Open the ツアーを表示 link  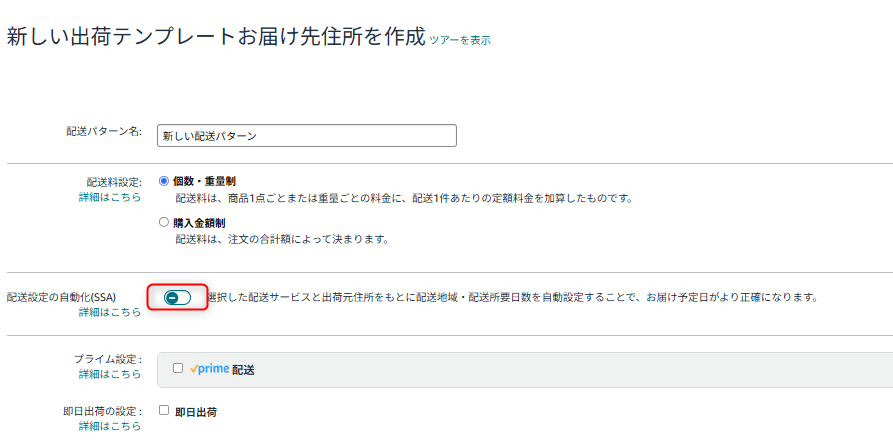click(460, 40)
